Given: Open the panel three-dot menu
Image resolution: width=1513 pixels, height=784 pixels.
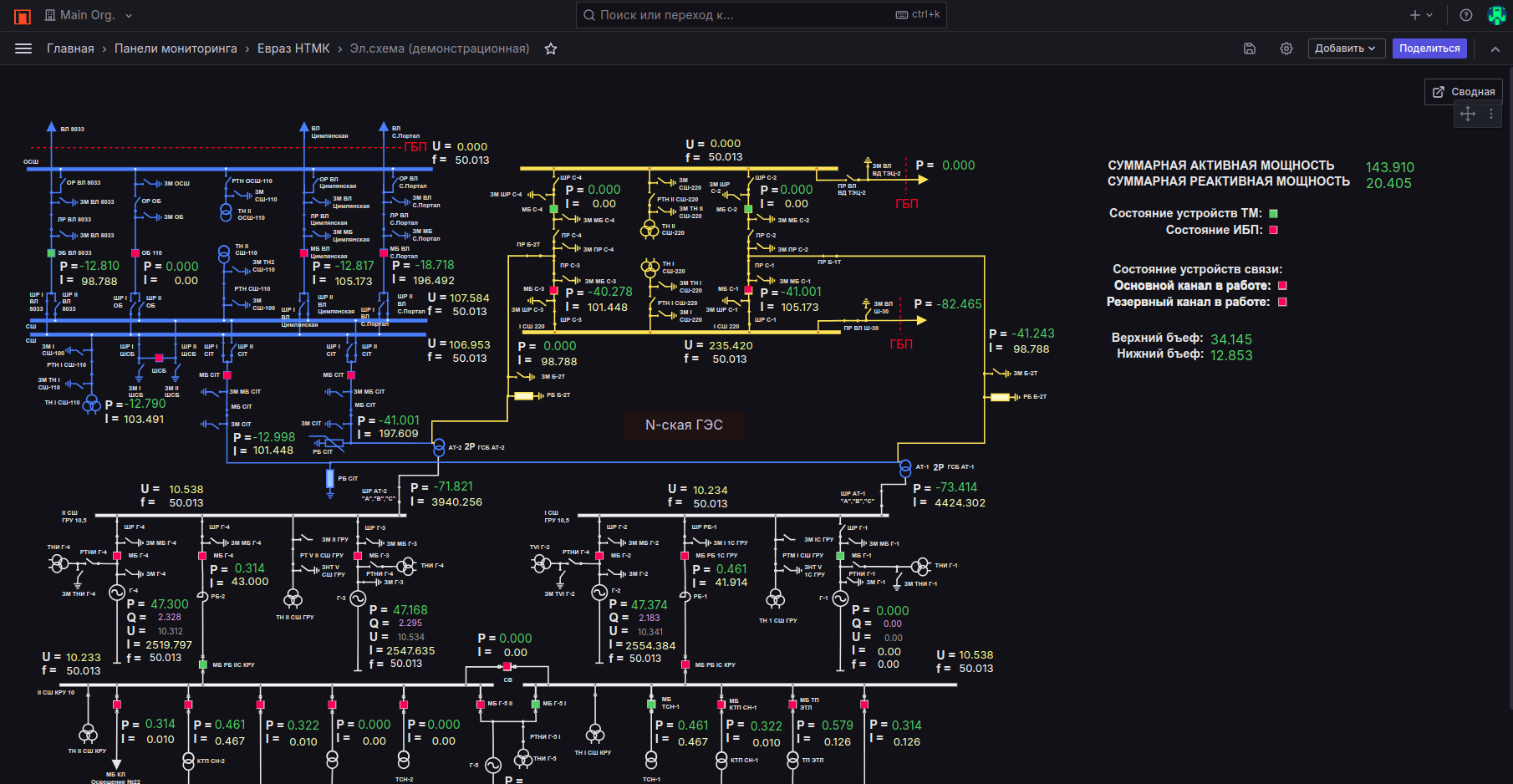Looking at the screenshot, I should point(1491,114).
